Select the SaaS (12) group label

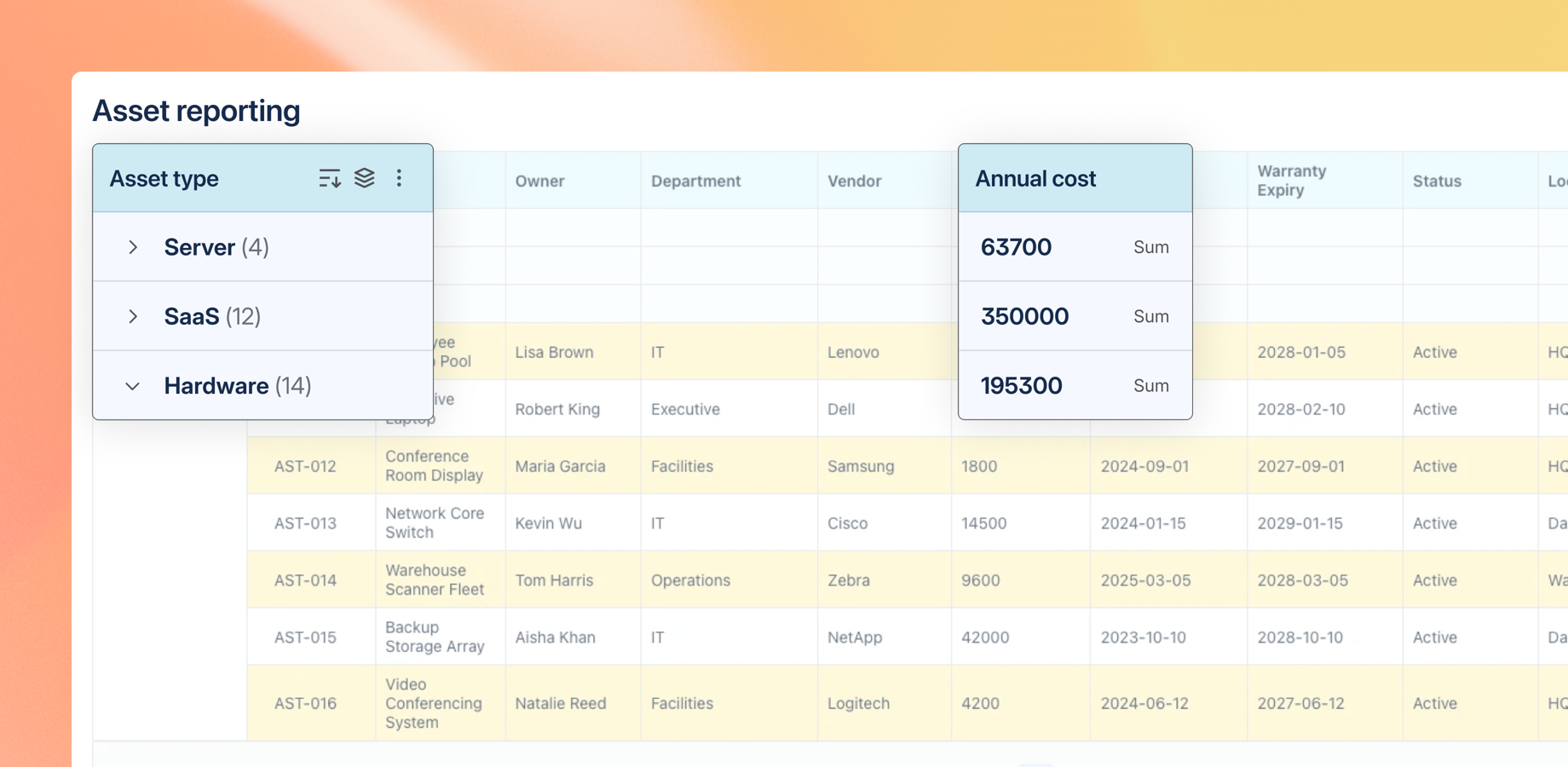coord(212,316)
